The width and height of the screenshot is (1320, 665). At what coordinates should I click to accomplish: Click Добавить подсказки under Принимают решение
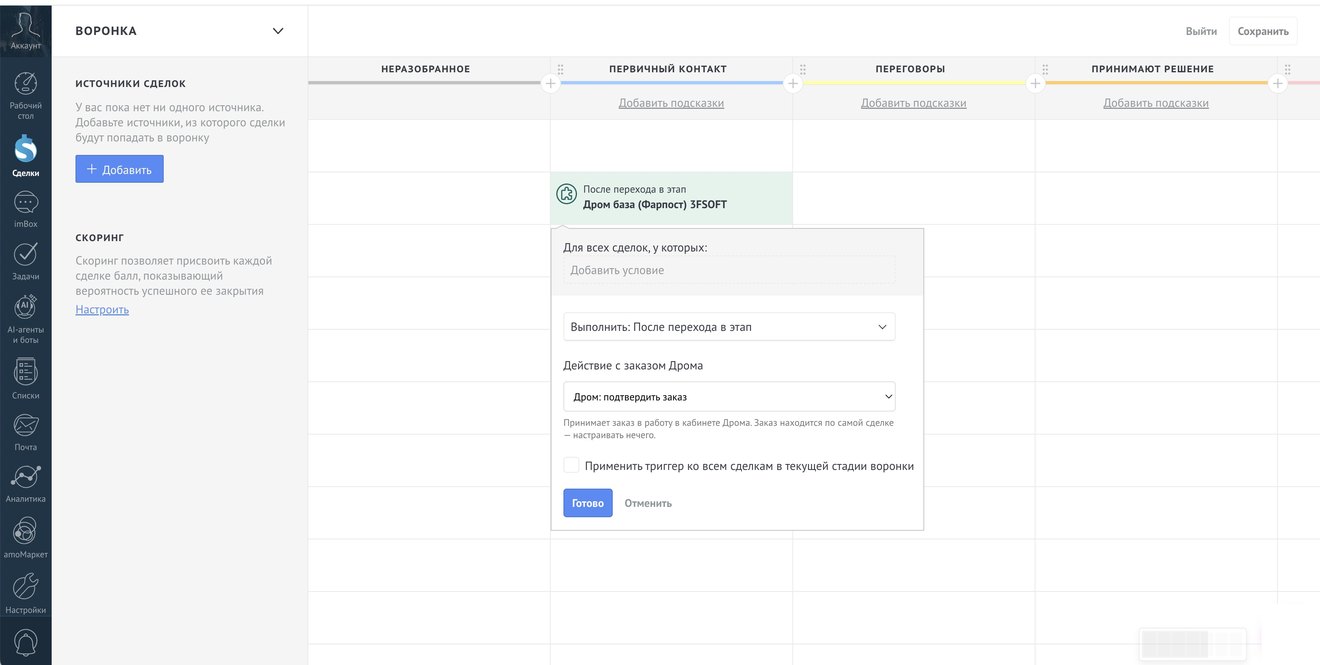pos(1156,103)
